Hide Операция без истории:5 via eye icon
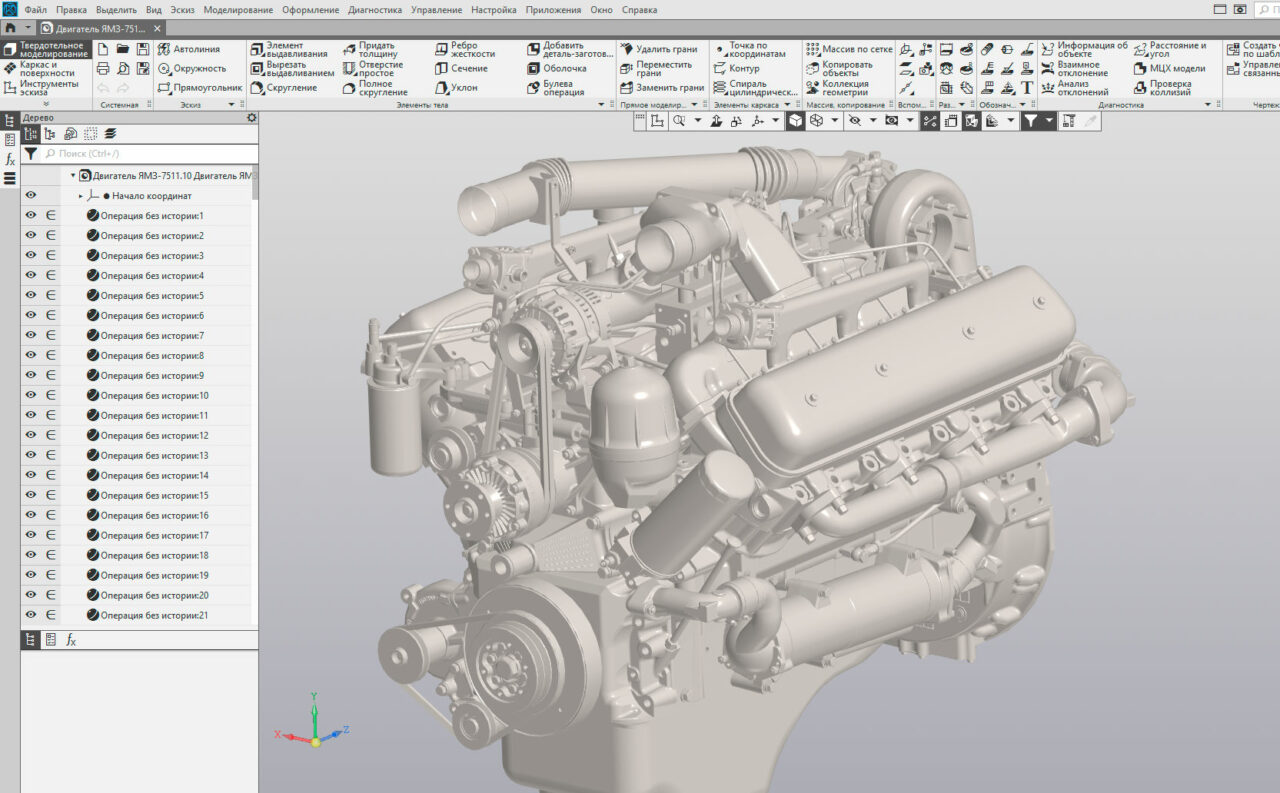 [31, 296]
